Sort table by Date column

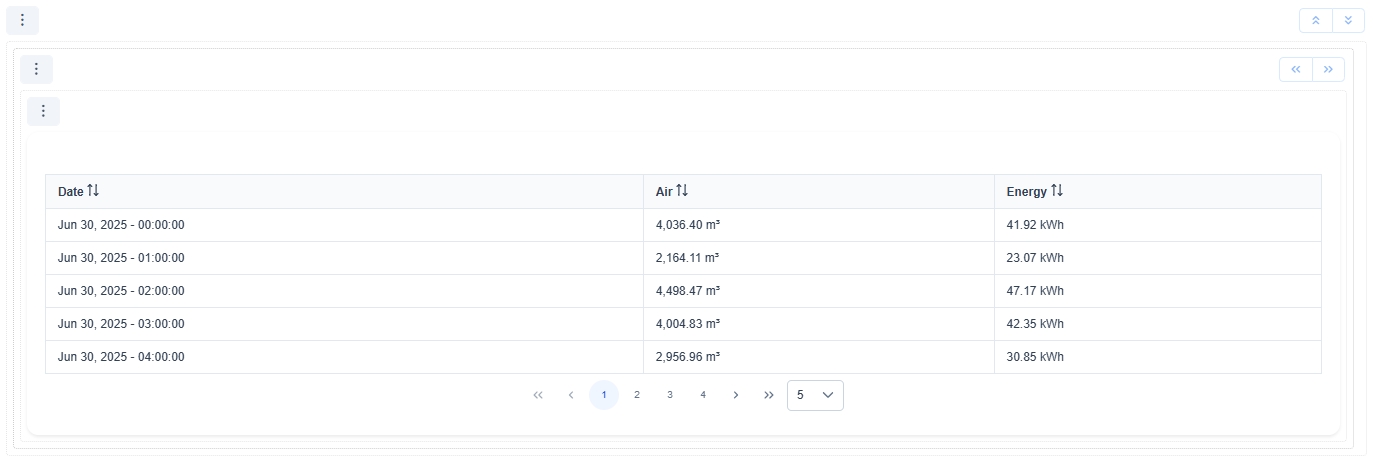pos(93,191)
